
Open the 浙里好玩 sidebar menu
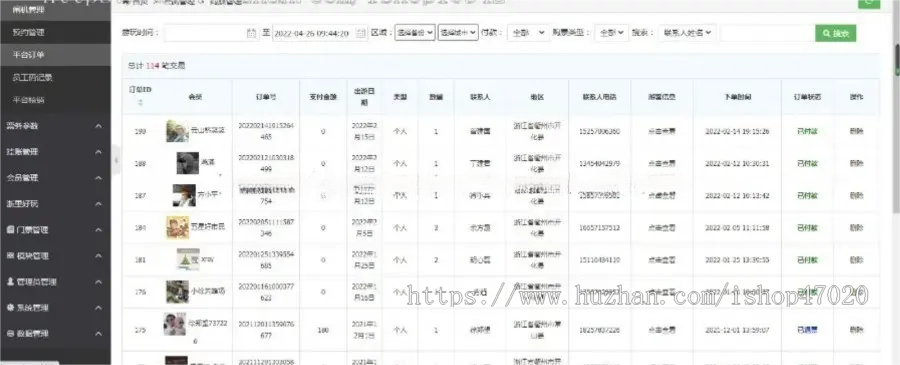[x=55, y=204]
